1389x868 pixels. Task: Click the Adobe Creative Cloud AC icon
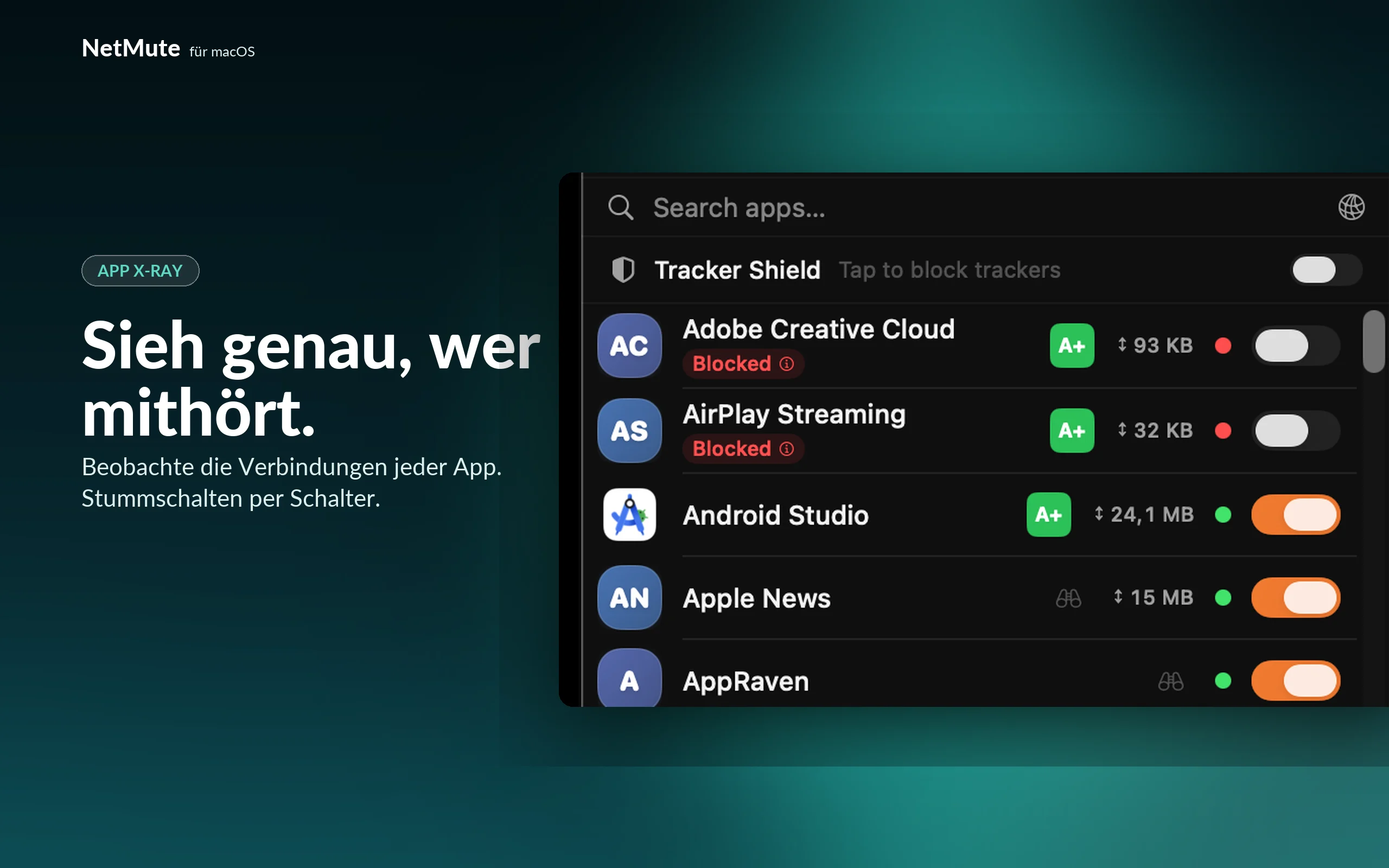pos(629,346)
